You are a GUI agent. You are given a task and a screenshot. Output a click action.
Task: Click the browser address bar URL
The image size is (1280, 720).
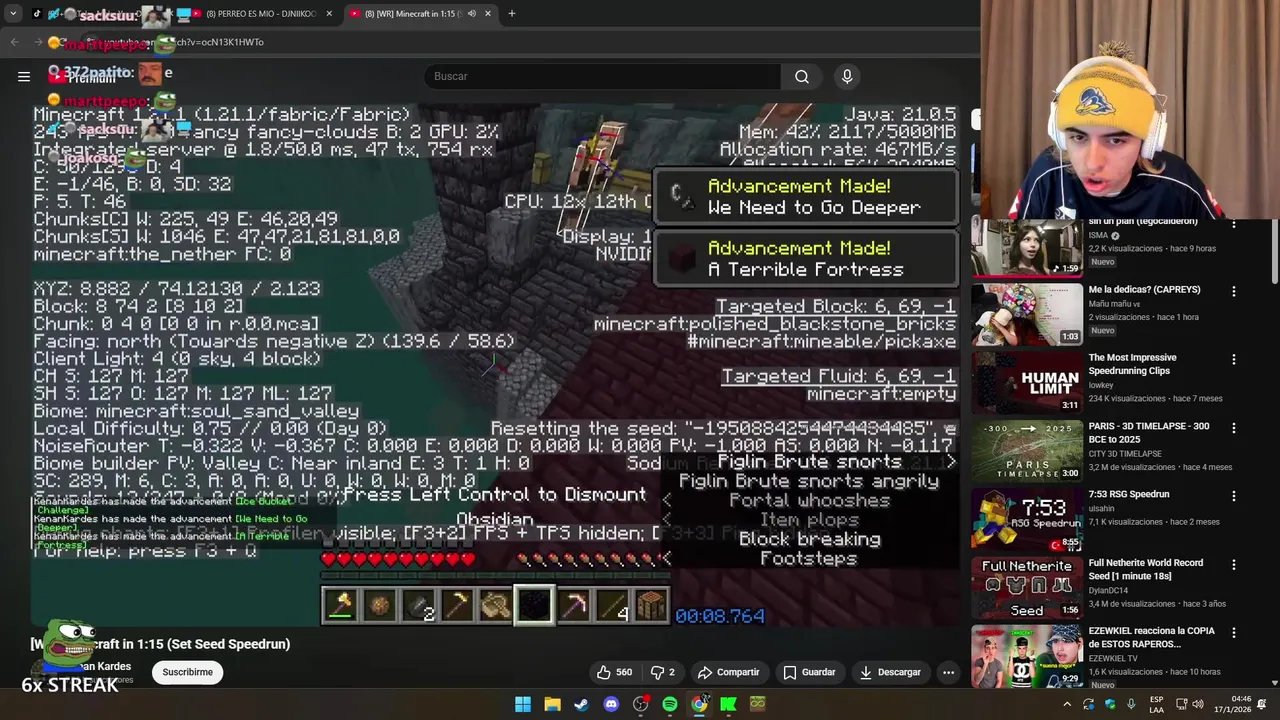[x=500, y=42]
